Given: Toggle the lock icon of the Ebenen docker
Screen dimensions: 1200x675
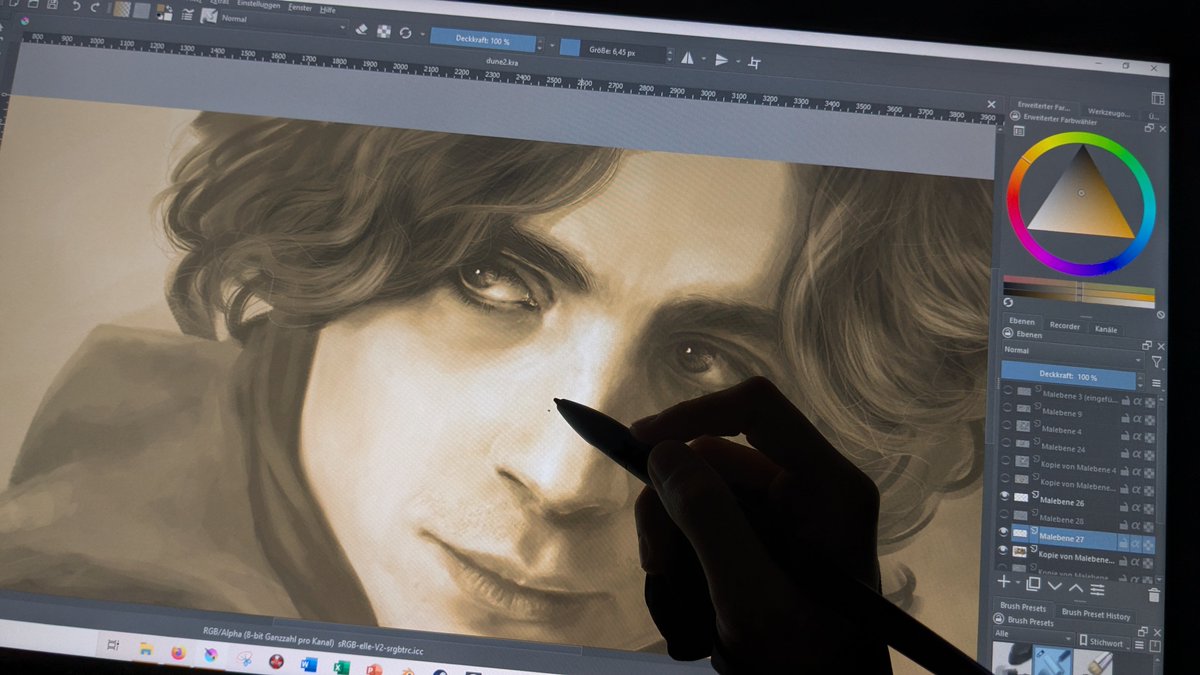Looking at the screenshot, I should click(x=1007, y=332).
